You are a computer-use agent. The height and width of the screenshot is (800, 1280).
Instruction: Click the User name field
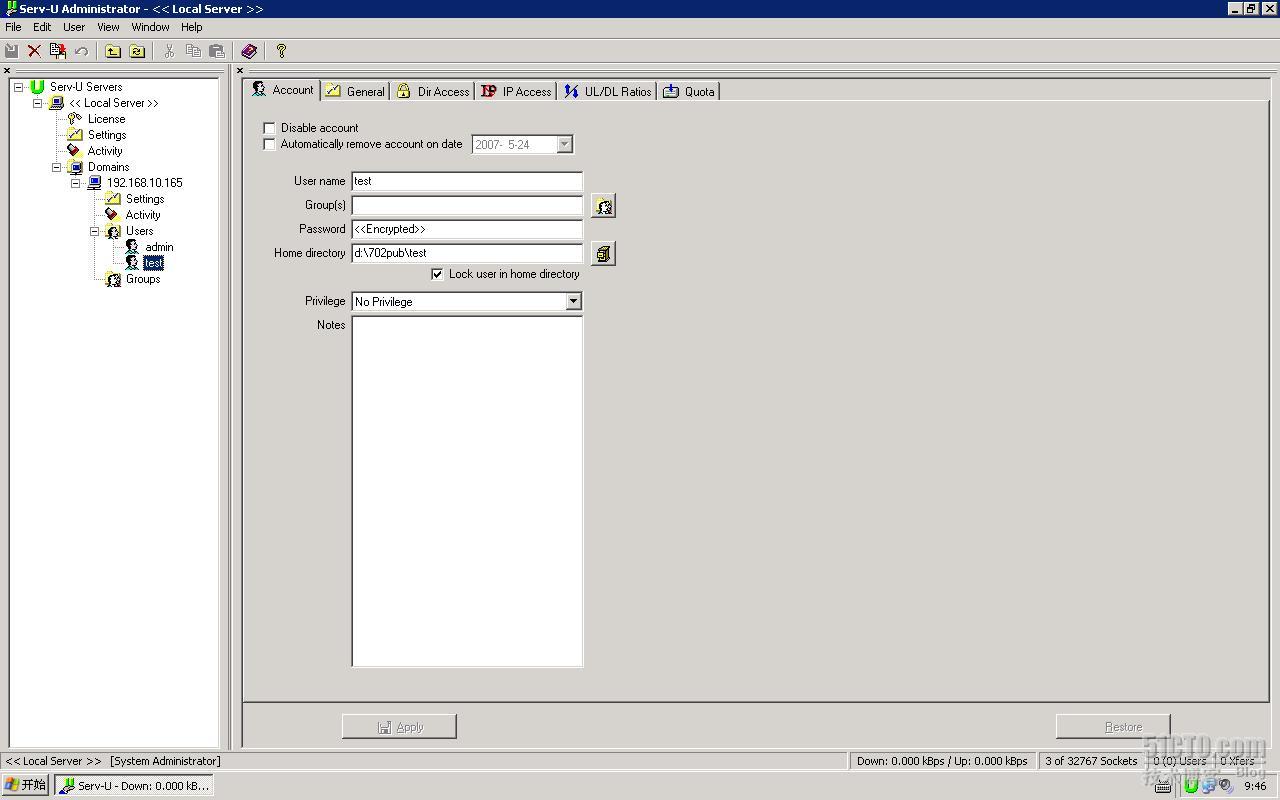point(467,181)
